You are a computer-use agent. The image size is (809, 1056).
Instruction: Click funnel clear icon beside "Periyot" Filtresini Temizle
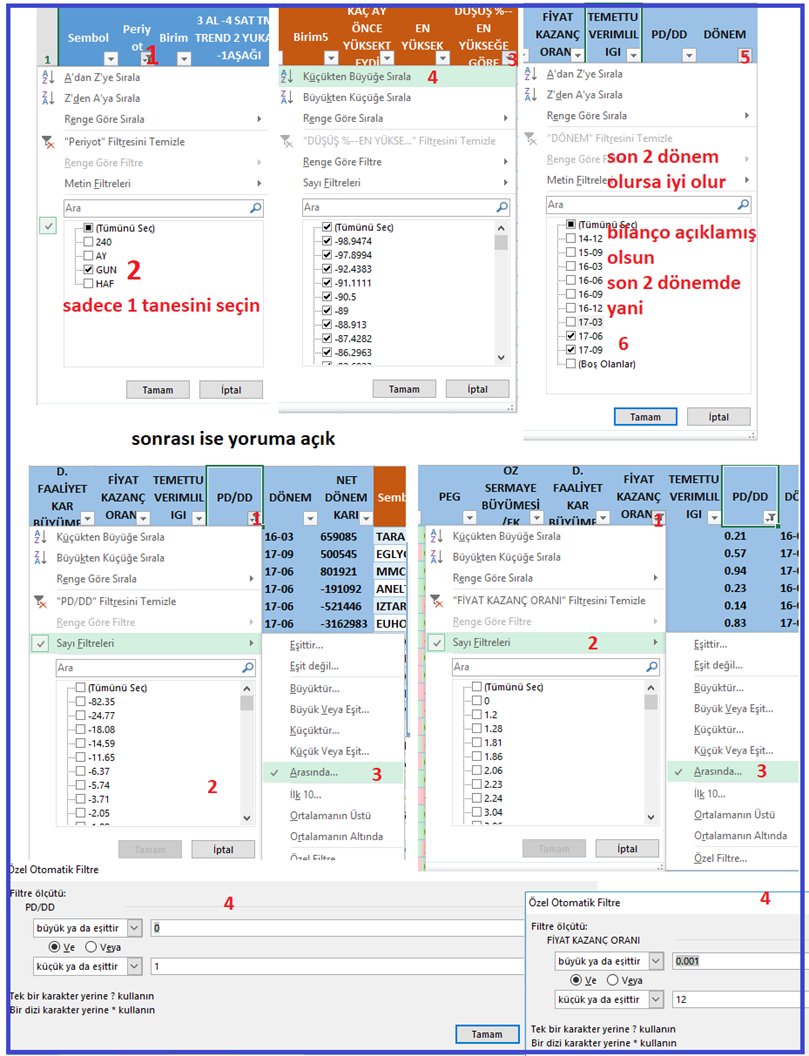(x=47, y=141)
